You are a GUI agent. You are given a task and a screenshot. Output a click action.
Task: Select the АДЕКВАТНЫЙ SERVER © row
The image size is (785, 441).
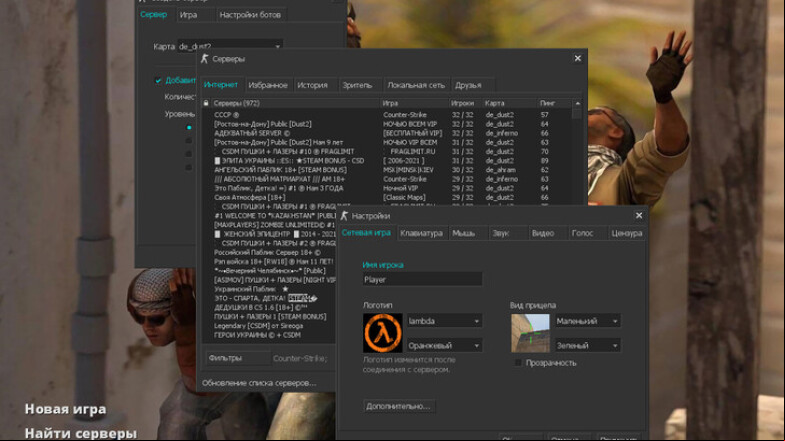(x=387, y=133)
